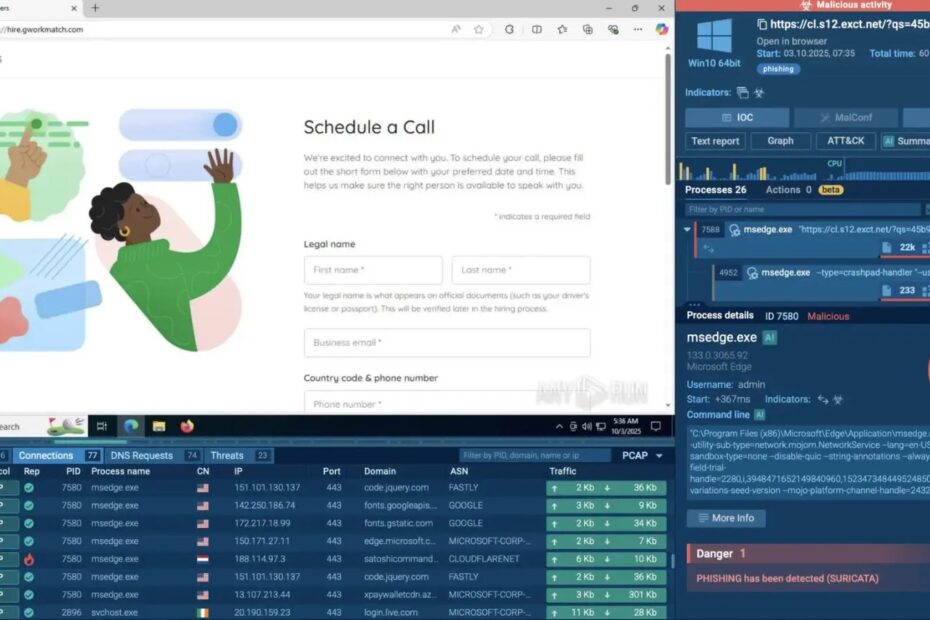
Task: Open the Text report
Action: point(715,141)
